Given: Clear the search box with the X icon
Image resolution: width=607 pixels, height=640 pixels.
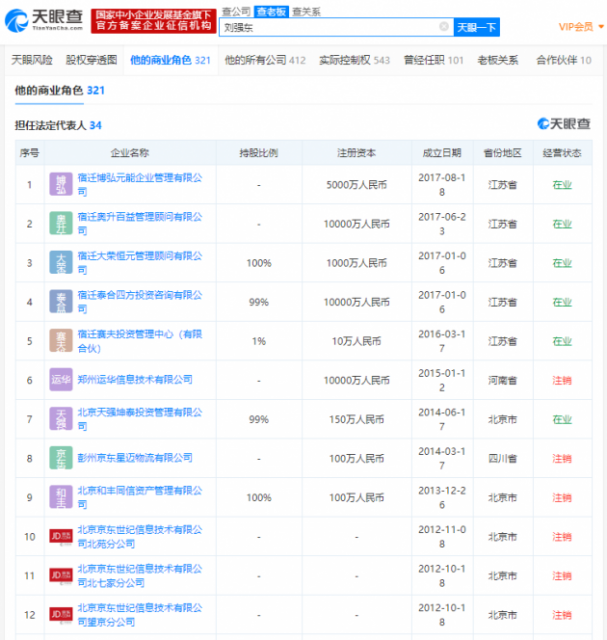Looking at the screenshot, I should (x=443, y=26).
